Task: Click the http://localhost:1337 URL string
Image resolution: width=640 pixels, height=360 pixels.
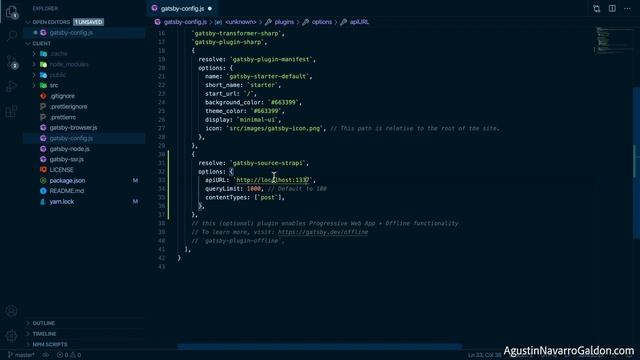Action: coord(272,180)
